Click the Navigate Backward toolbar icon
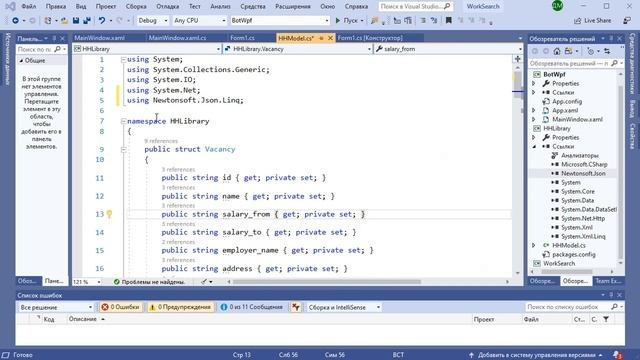This screenshot has width=640, height=360. [x=15, y=20]
